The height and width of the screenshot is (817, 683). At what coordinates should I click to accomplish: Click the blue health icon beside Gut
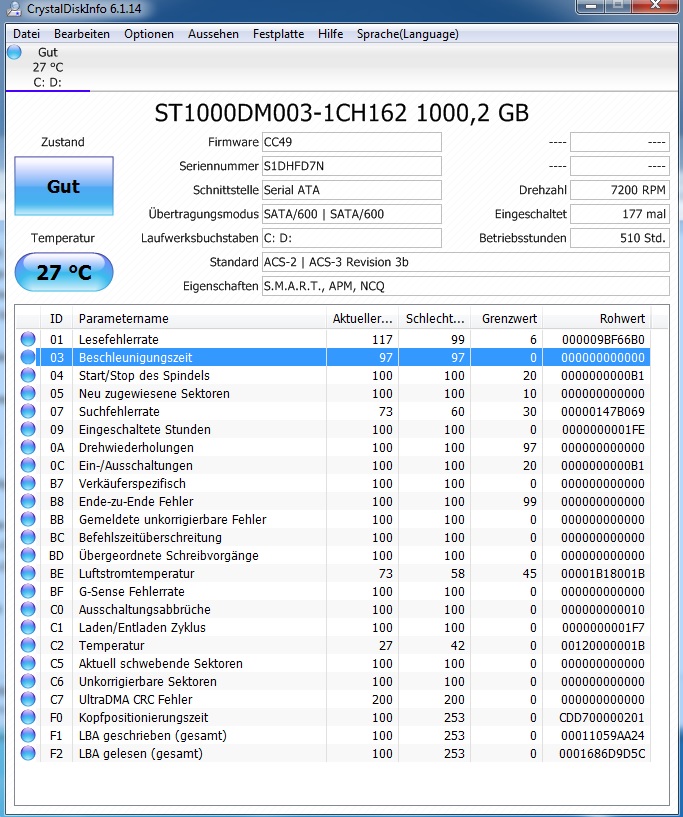(15, 52)
